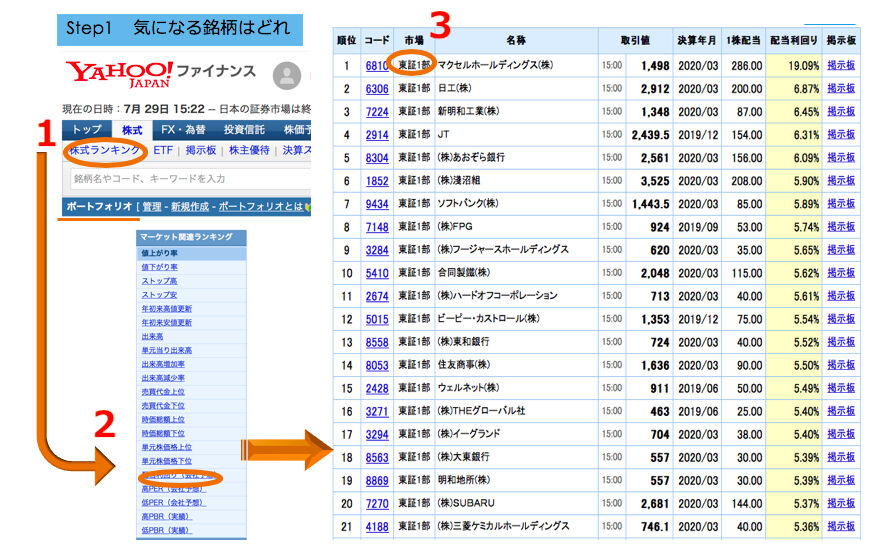Open the 売買代金上位 ranking
Image resolution: width=871 pixels, height=554 pixels.
pos(163,392)
